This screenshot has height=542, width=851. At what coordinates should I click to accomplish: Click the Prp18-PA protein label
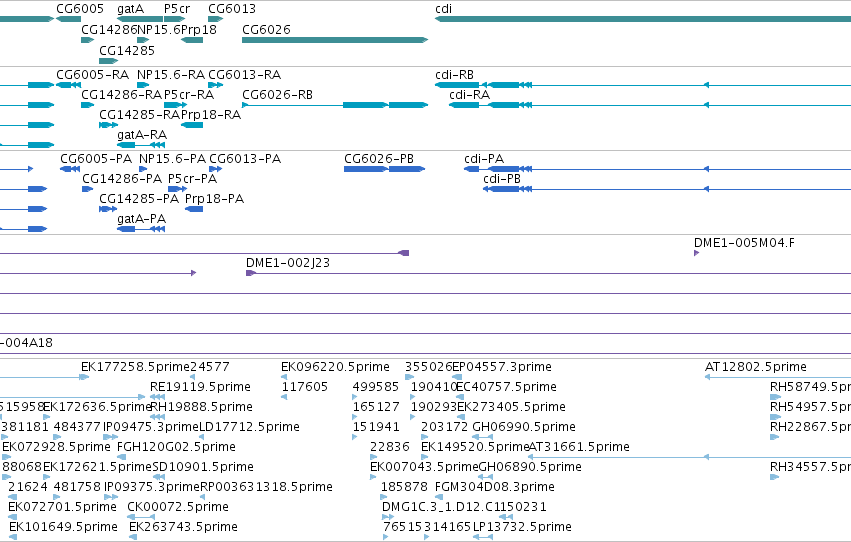pyautogui.click(x=214, y=199)
